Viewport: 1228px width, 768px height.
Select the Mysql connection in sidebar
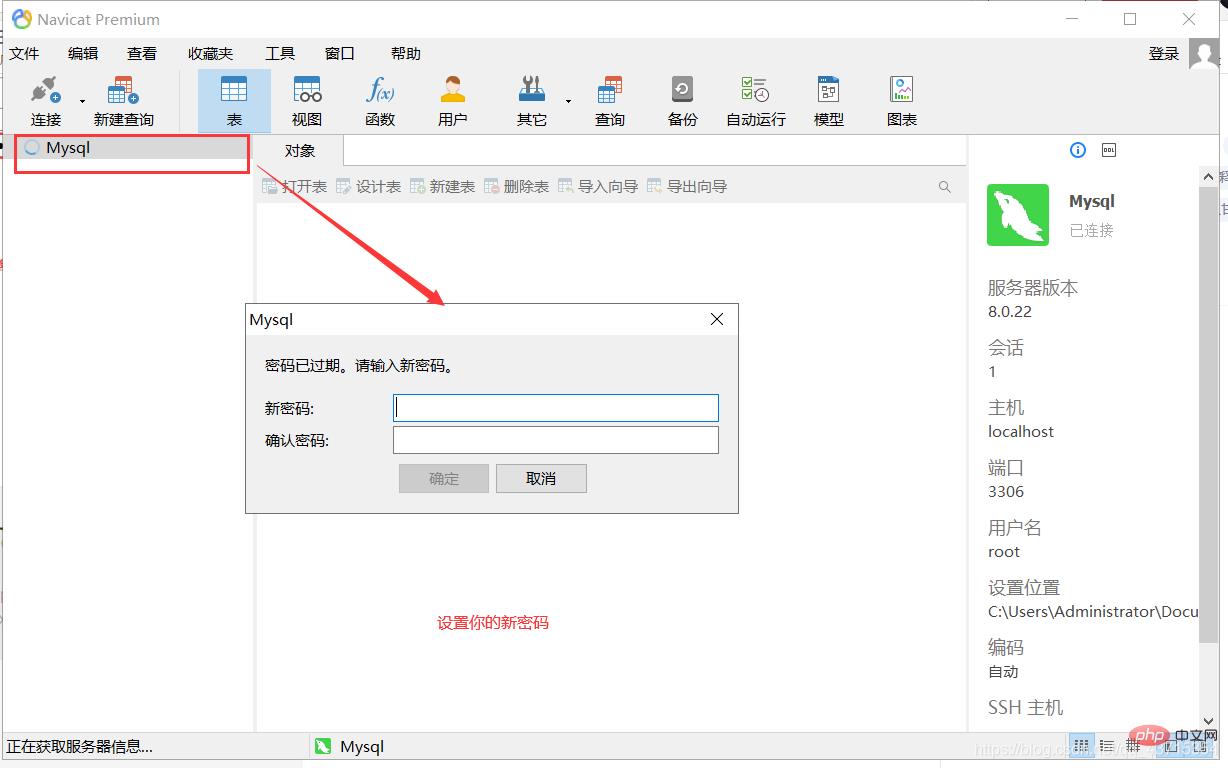point(68,148)
